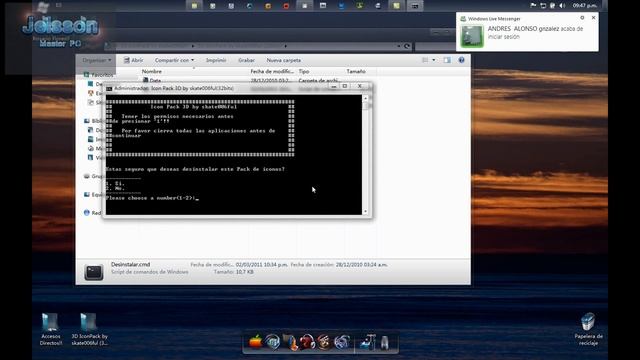Click the Explorer address bar path

(x=253, y=46)
